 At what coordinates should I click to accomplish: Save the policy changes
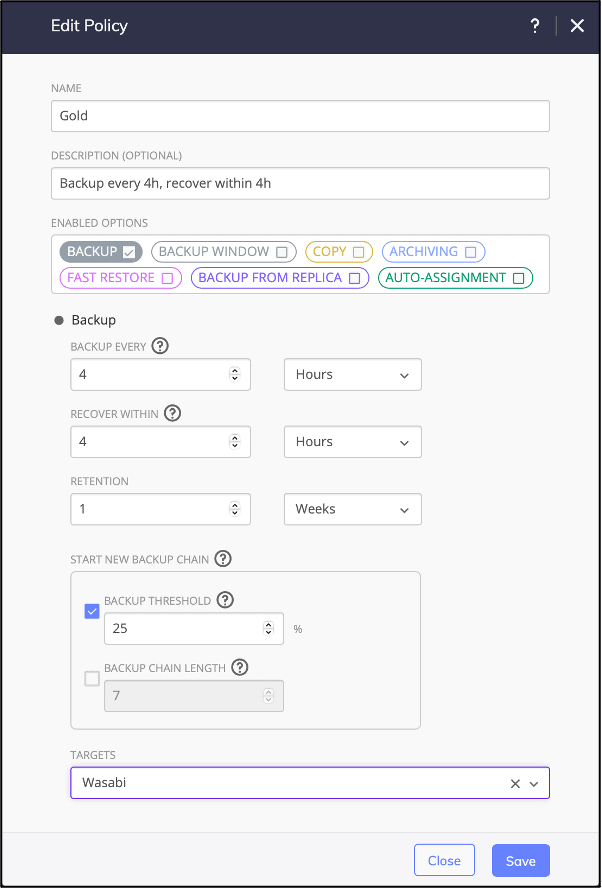[520, 861]
